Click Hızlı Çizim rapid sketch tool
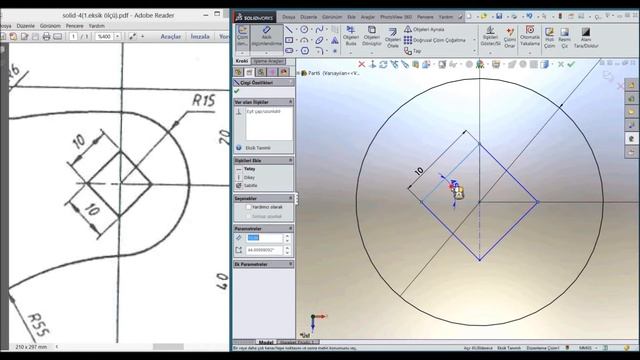 coord(549,38)
